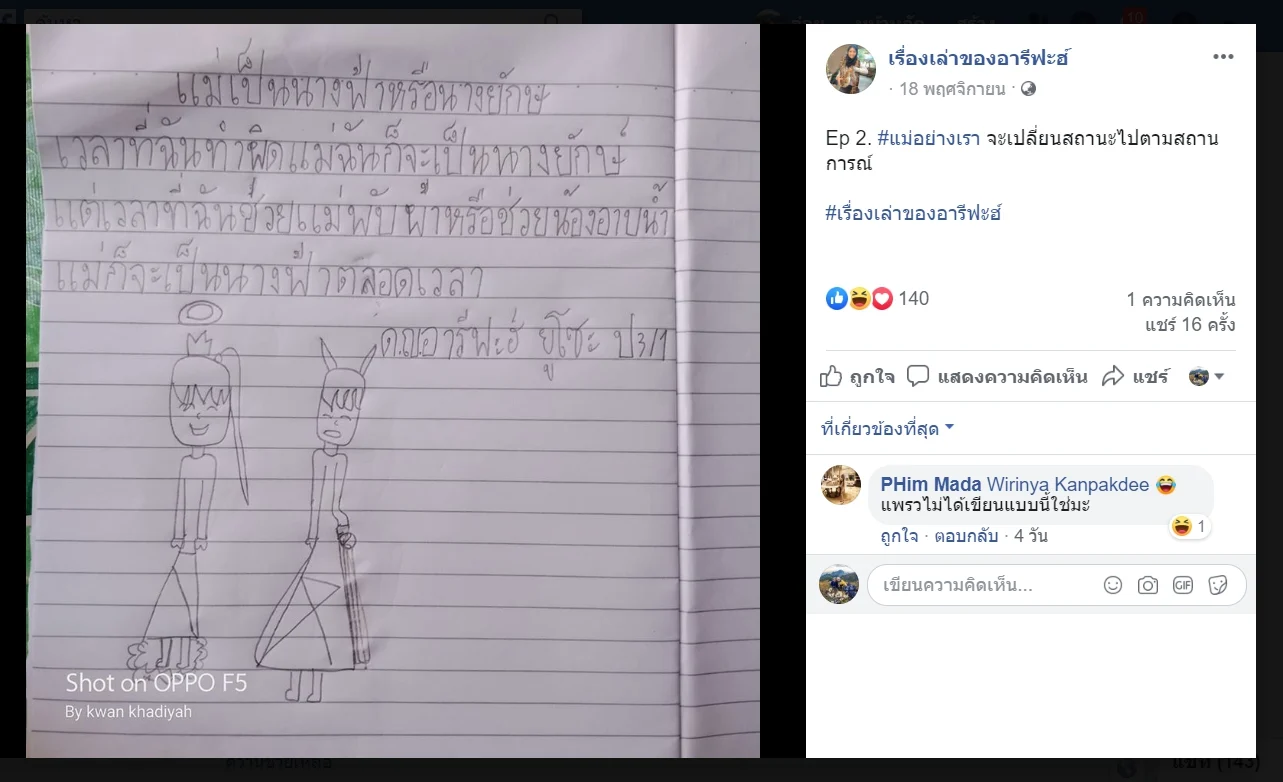This screenshot has height=782, width=1283.
Task: Click the comment speech bubble icon
Action: coord(918,377)
